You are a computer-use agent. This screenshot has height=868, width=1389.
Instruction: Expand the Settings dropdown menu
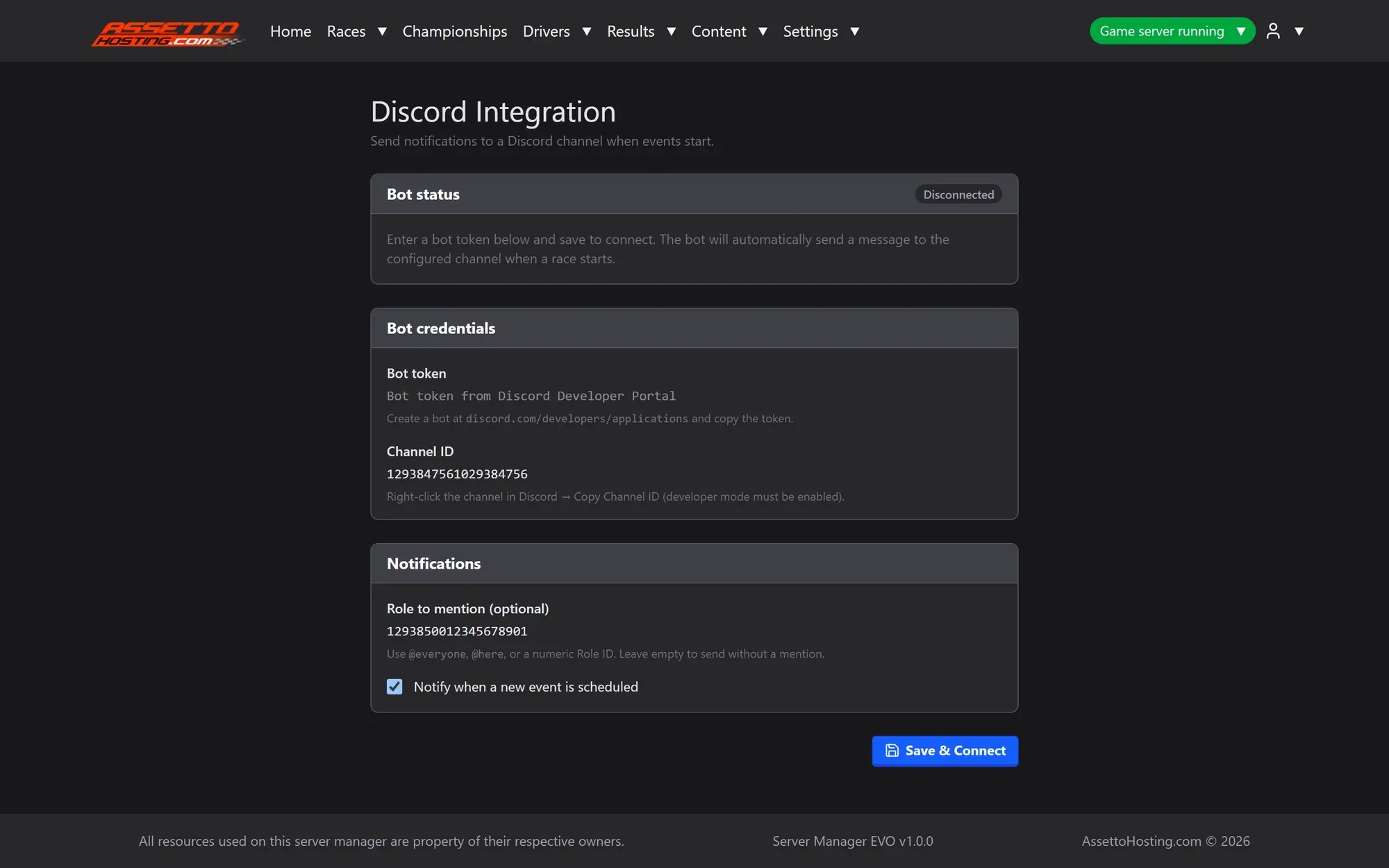coord(821,31)
